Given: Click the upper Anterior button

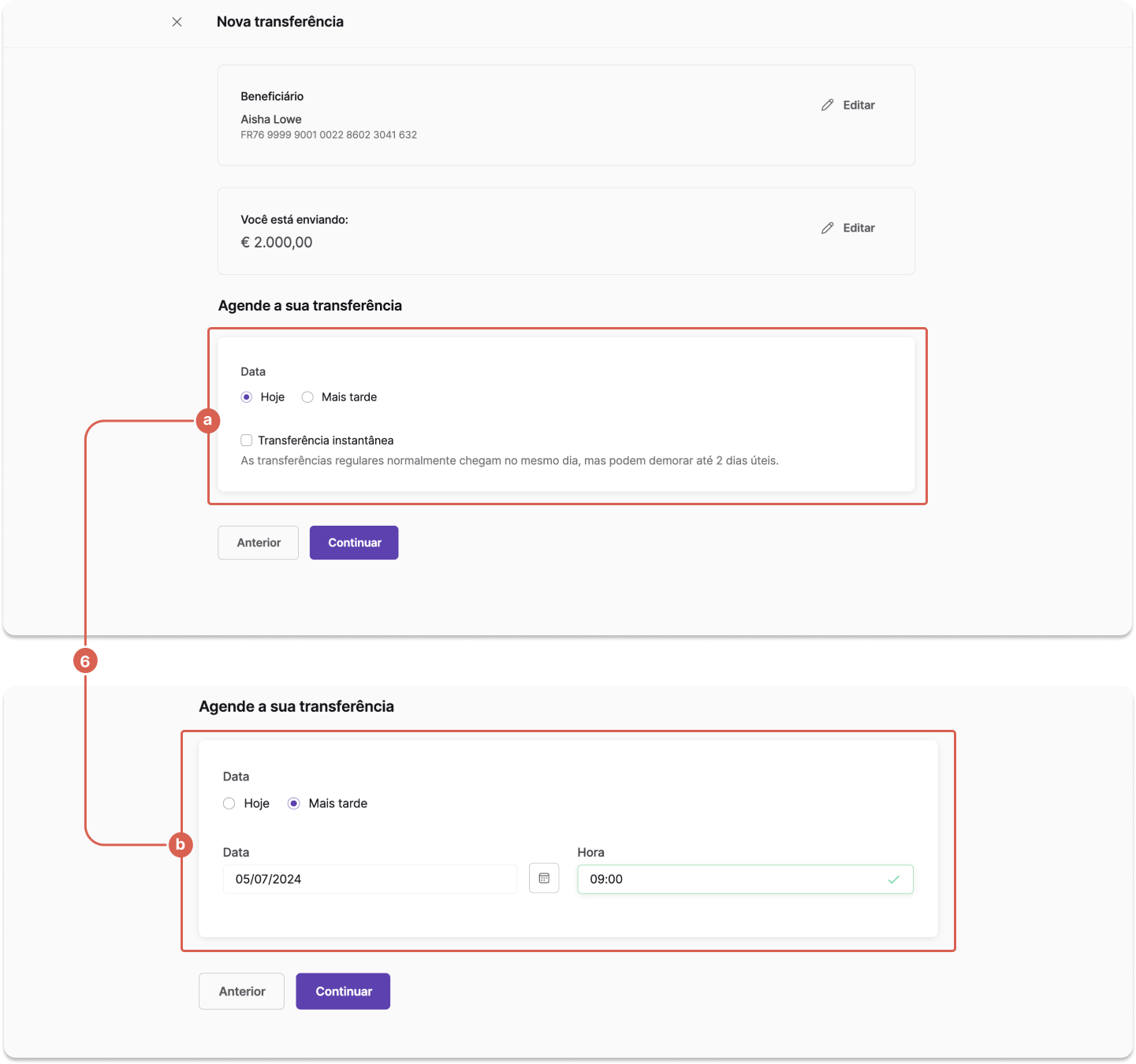Looking at the screenshot, I should click(x=259, y=543).
